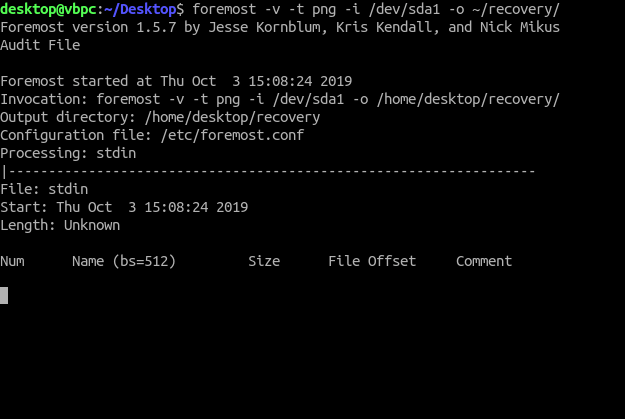Click the Length: Unknown line
The width and height of the screenshot is (625, 419).
(60, 225)
